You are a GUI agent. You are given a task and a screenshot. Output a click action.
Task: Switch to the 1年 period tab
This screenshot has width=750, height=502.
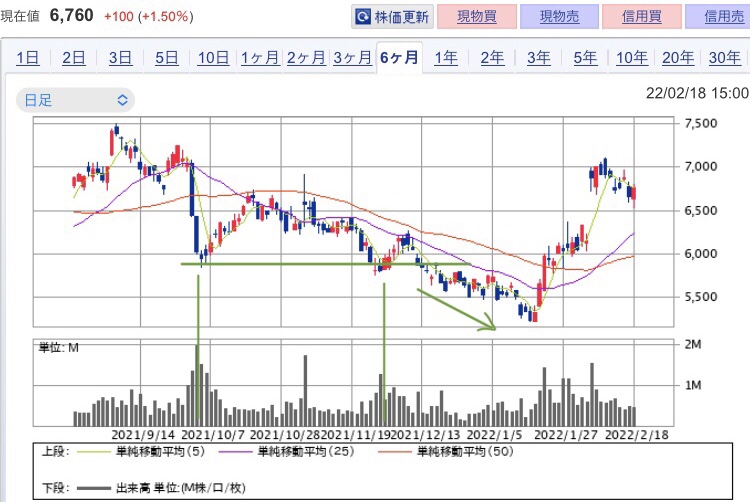445,57
